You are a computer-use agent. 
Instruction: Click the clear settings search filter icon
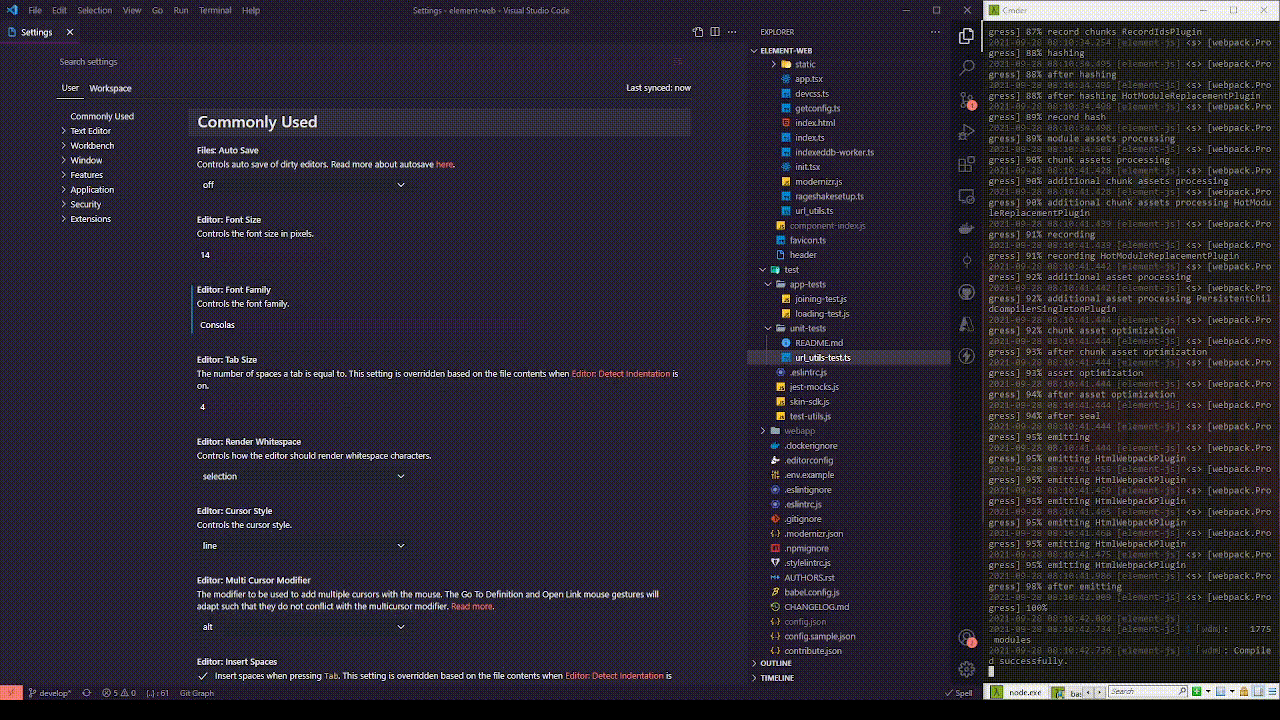coord(678,62)
